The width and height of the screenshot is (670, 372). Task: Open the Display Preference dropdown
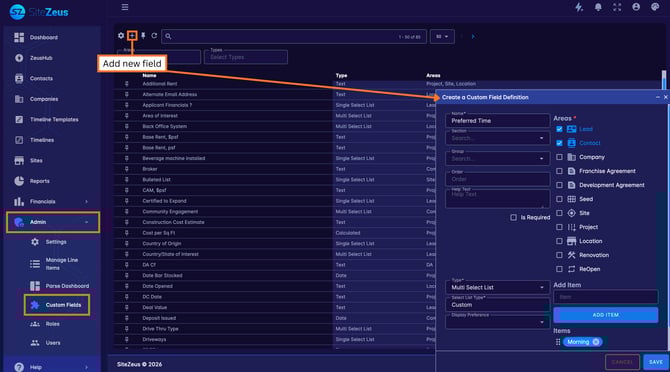pos(497,322)
